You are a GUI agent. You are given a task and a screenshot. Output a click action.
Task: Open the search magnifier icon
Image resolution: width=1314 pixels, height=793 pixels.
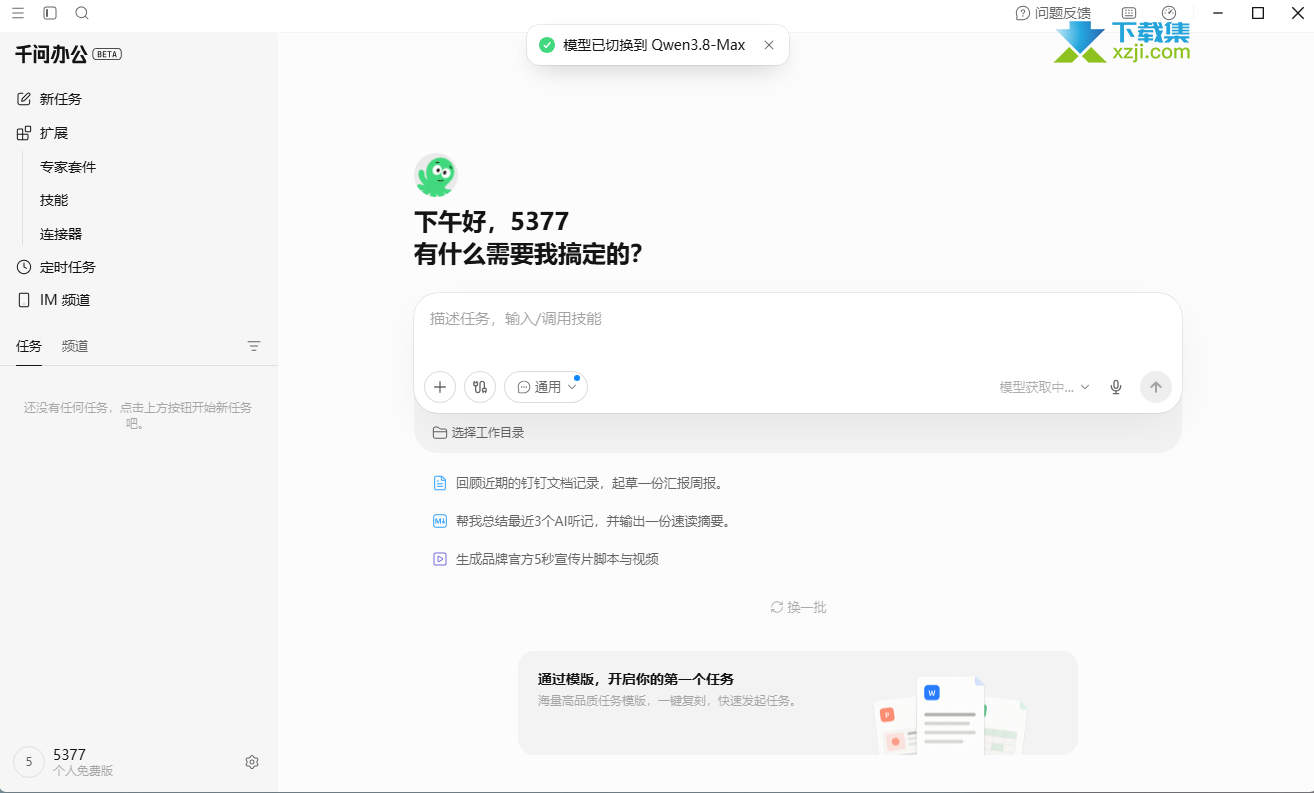point(82,13)
